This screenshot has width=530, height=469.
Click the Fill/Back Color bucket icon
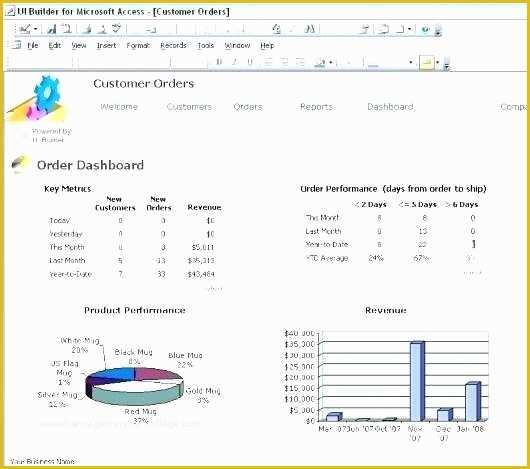point(320,62)
